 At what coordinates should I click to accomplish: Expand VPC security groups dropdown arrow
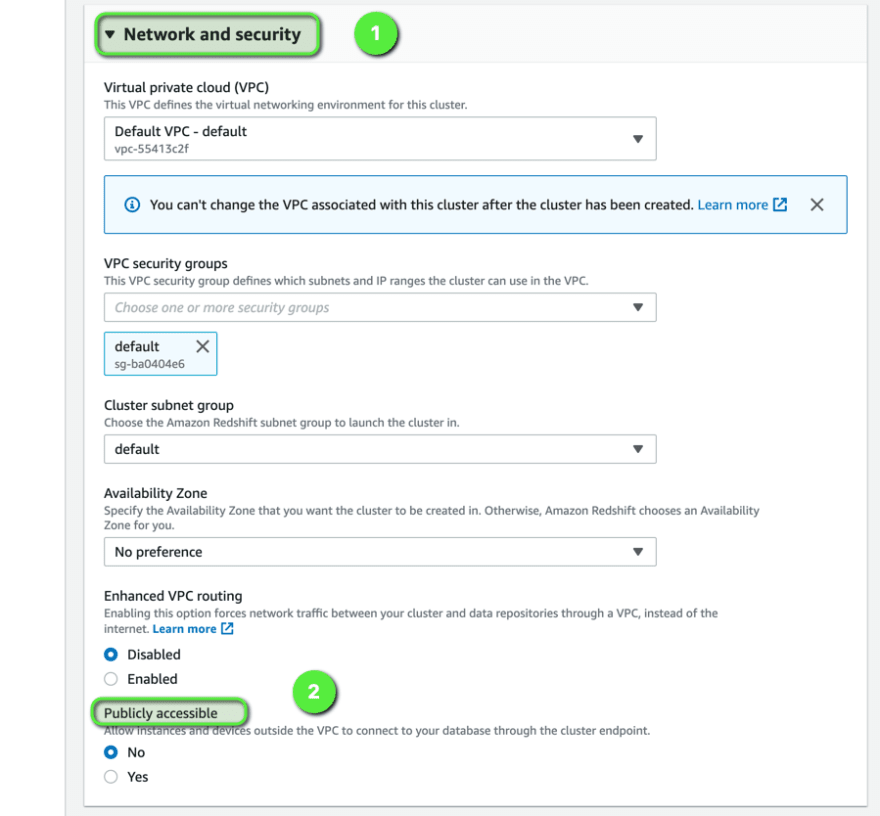(638, 307)
